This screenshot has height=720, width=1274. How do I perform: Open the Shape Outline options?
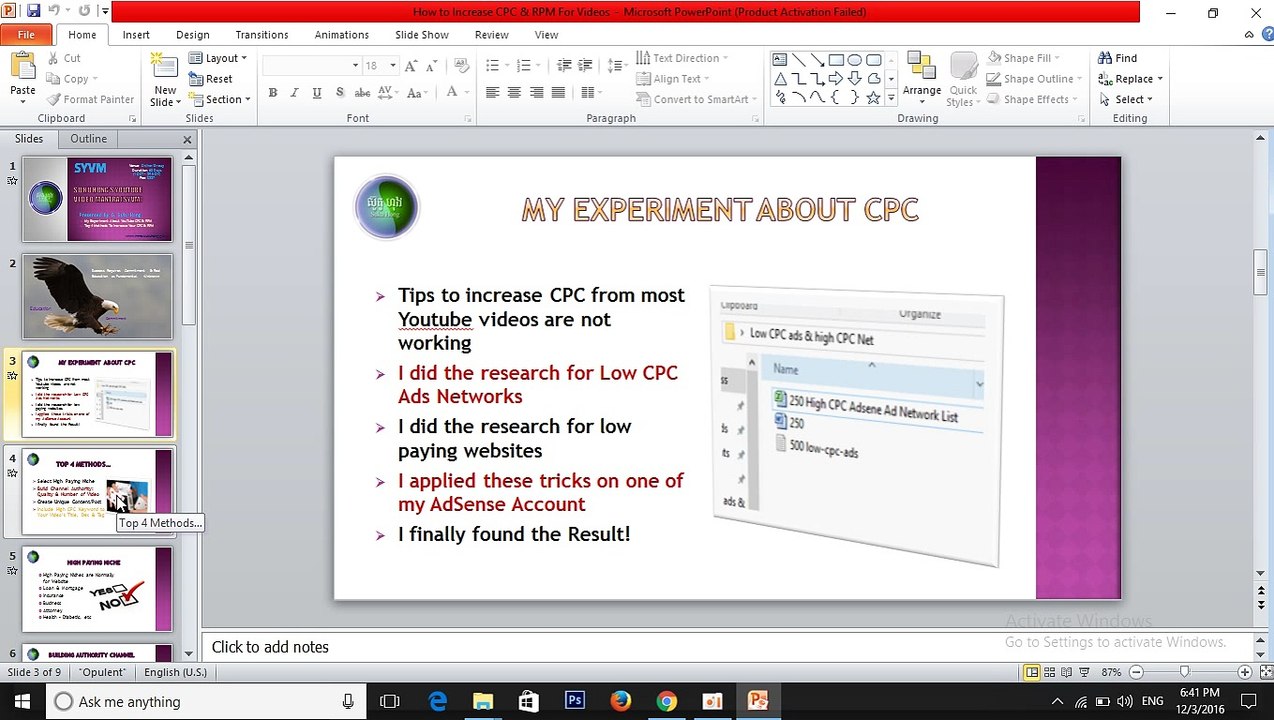[x=1034, y=79]
